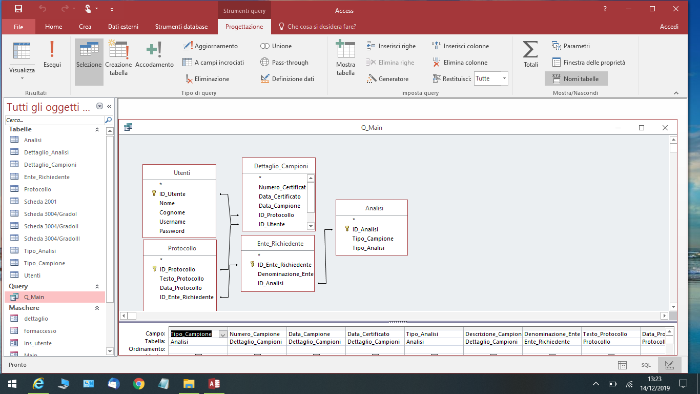
Task: Open the Visualizza view button
Action: [21, 61]
